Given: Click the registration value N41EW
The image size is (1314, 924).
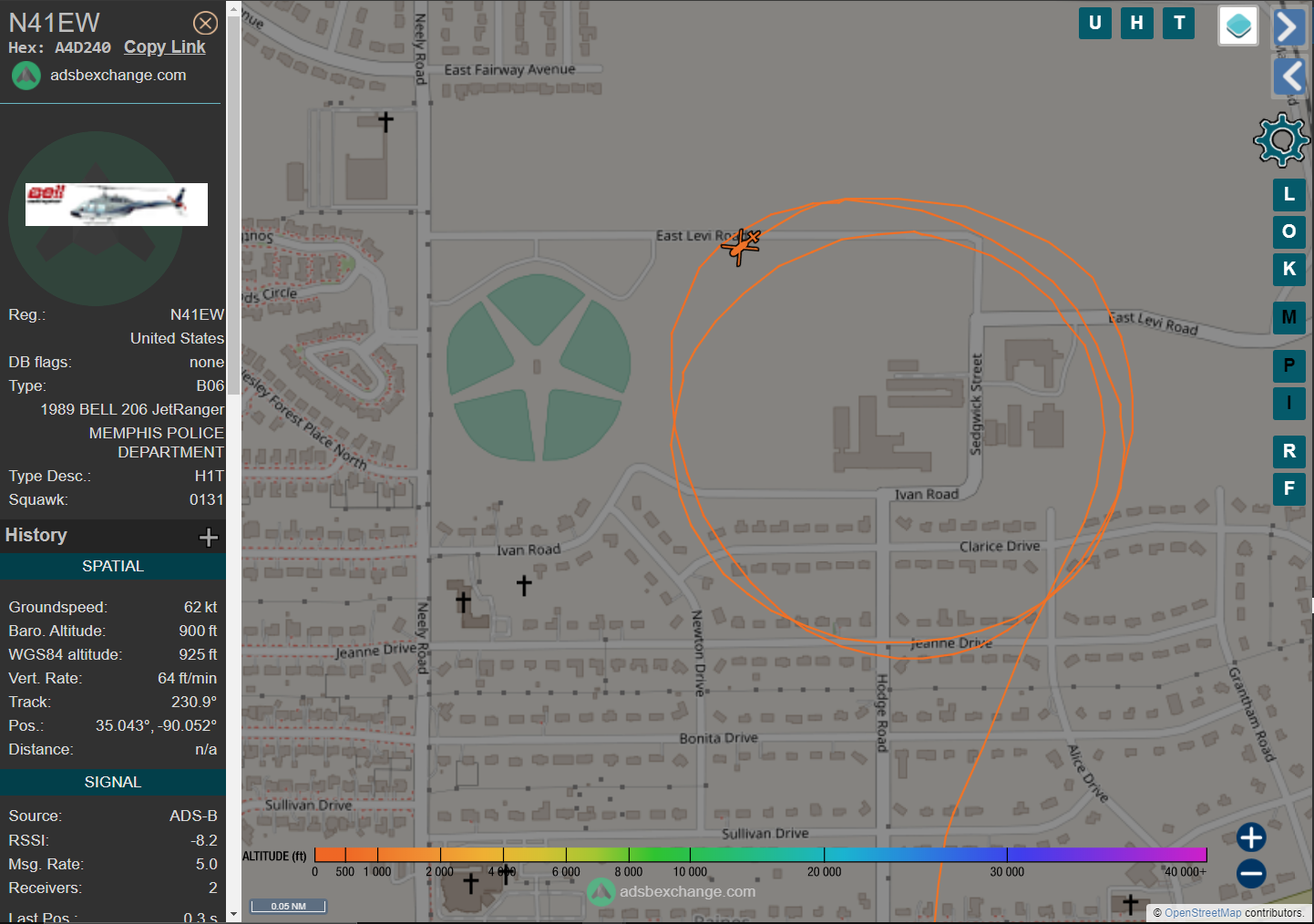Looking at the screenshot, I should tap(197, 314).
